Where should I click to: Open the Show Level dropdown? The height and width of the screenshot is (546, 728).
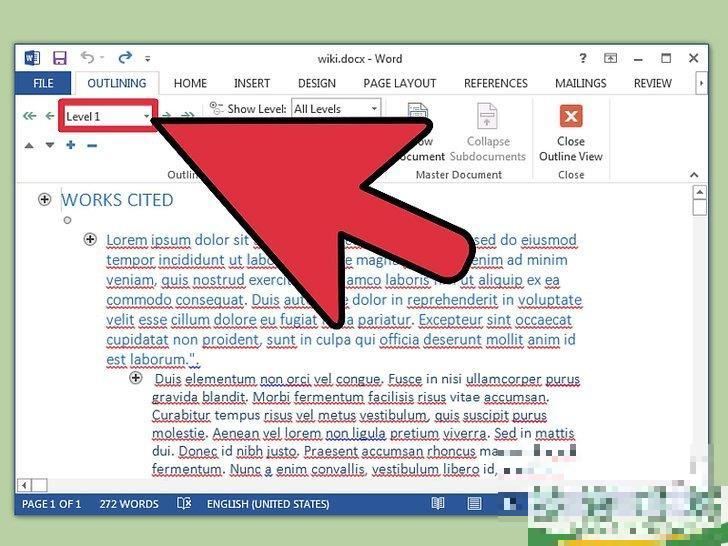click(x=336, y=109)
